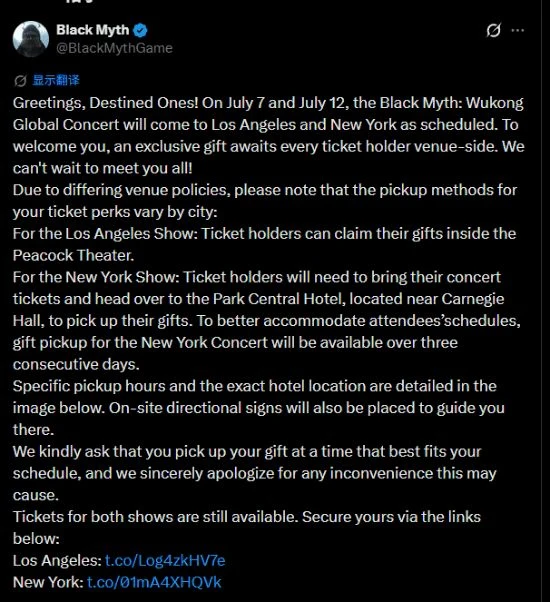Viewport: 550px width, 602px height.
Task: Click the 'consecutive days.' line
Action: 76,364
